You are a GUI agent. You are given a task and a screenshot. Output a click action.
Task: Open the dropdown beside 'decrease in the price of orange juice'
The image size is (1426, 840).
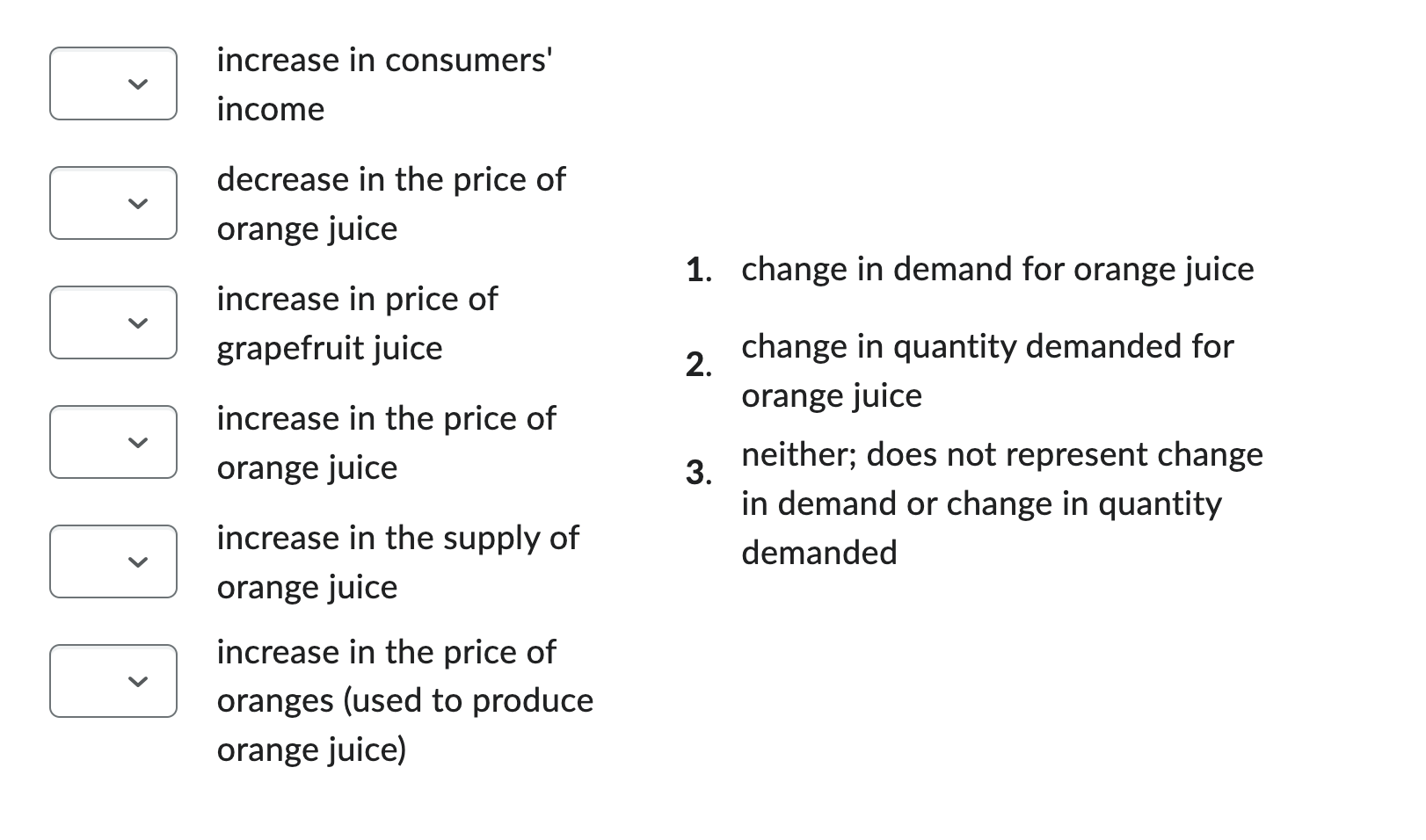[113, 203]
